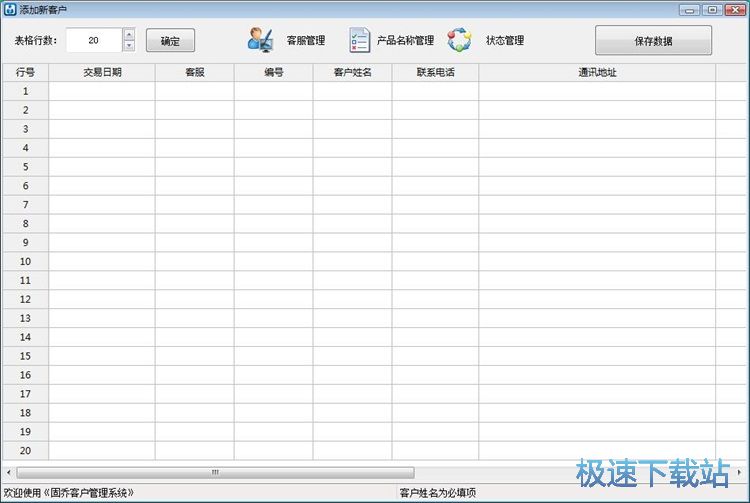Click the 状态管理 label

[505, 41]
